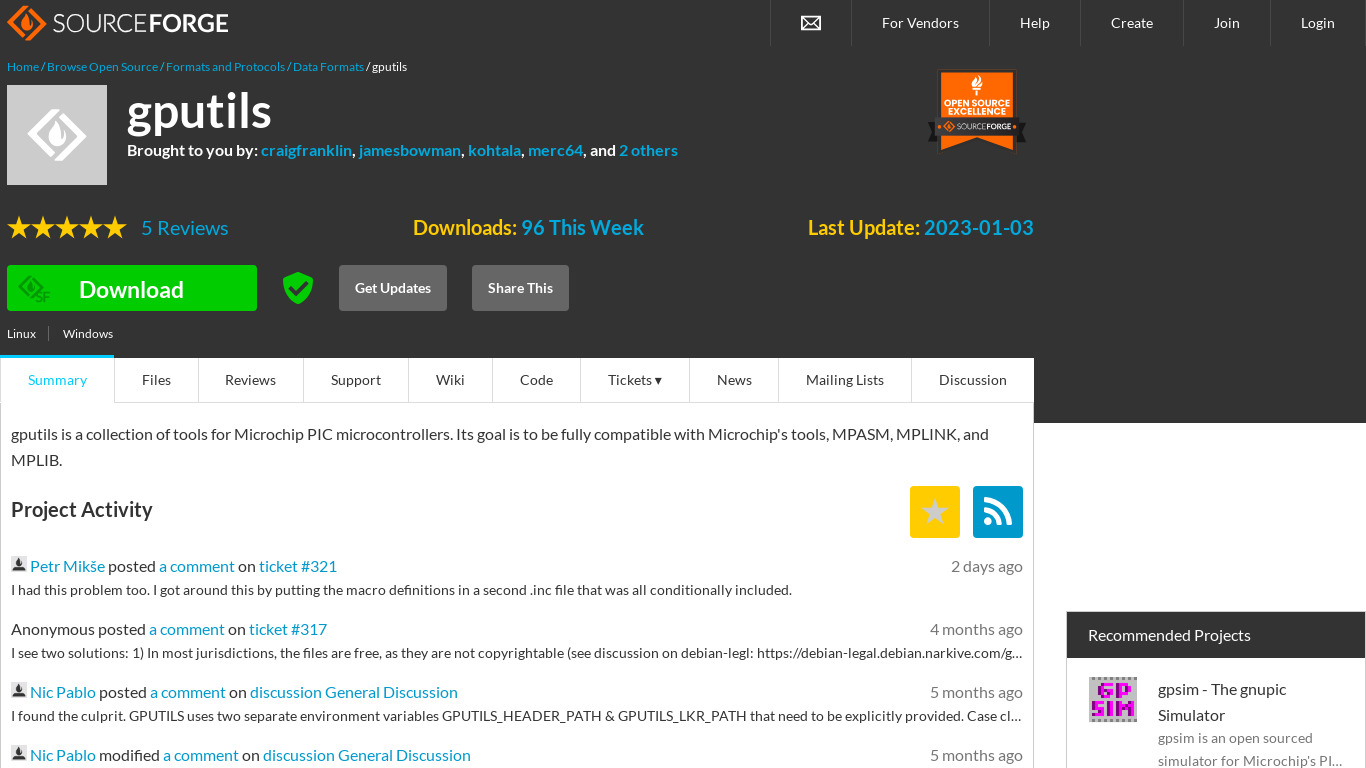Open discussion General Discussion modified link

pyautogui.click(x=367, y=755)
